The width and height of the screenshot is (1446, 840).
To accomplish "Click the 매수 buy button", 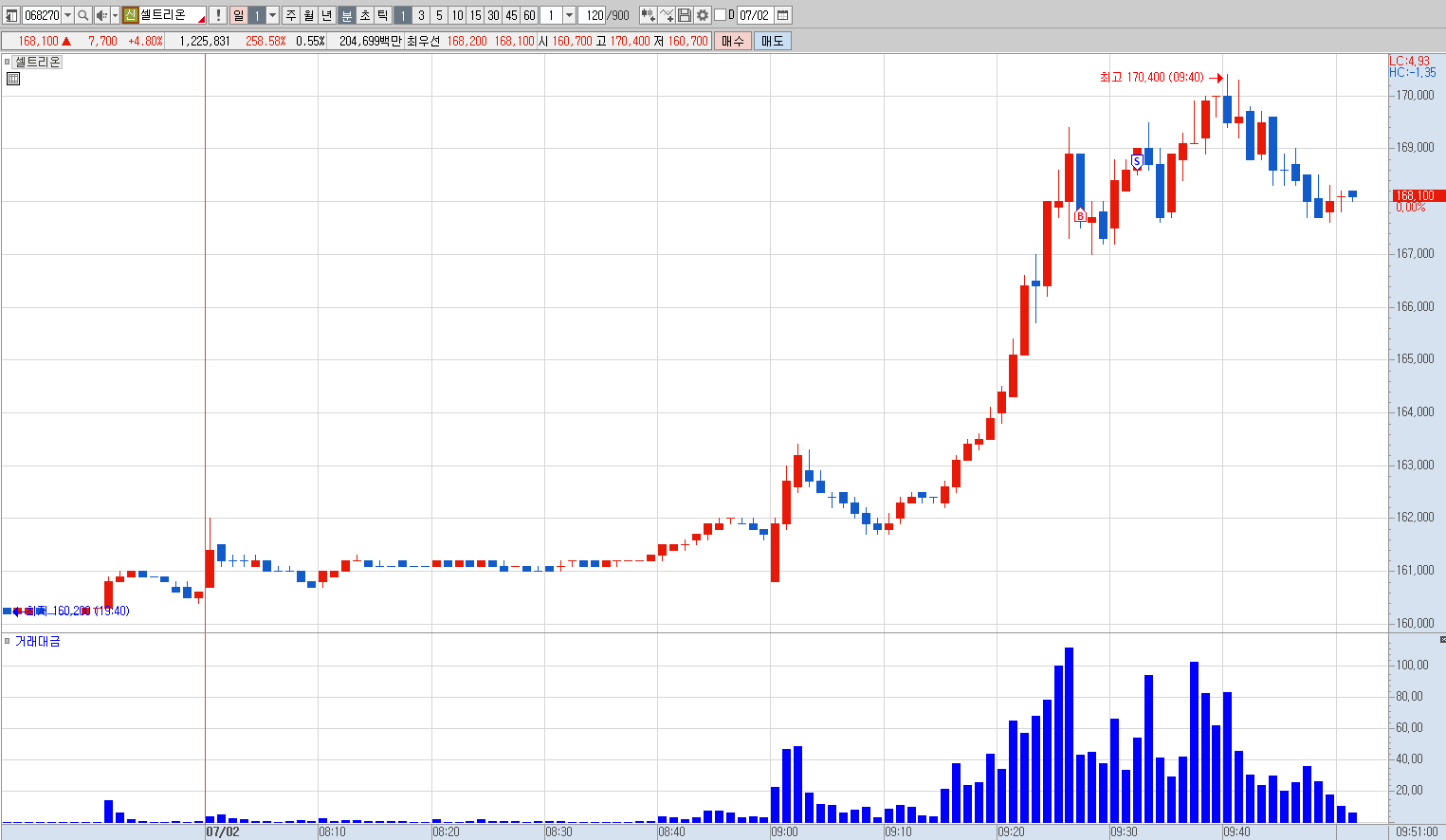I will (x=732, y=41).
